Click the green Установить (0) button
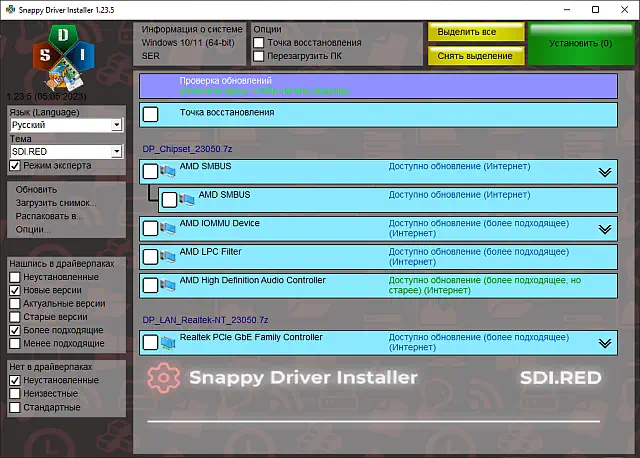 tap(581, 44)
